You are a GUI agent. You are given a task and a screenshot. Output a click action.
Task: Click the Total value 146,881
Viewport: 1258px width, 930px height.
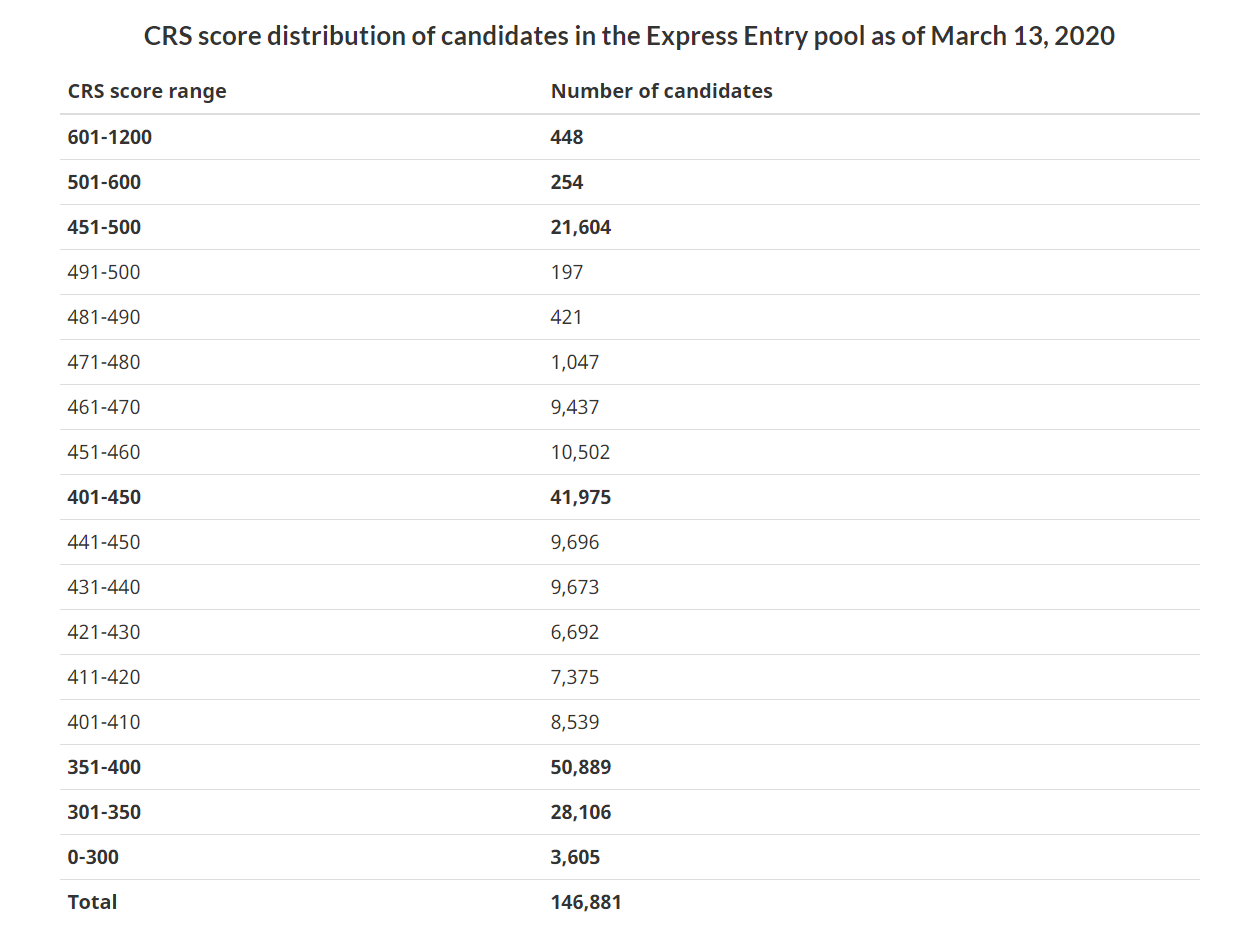coord(586,902)
